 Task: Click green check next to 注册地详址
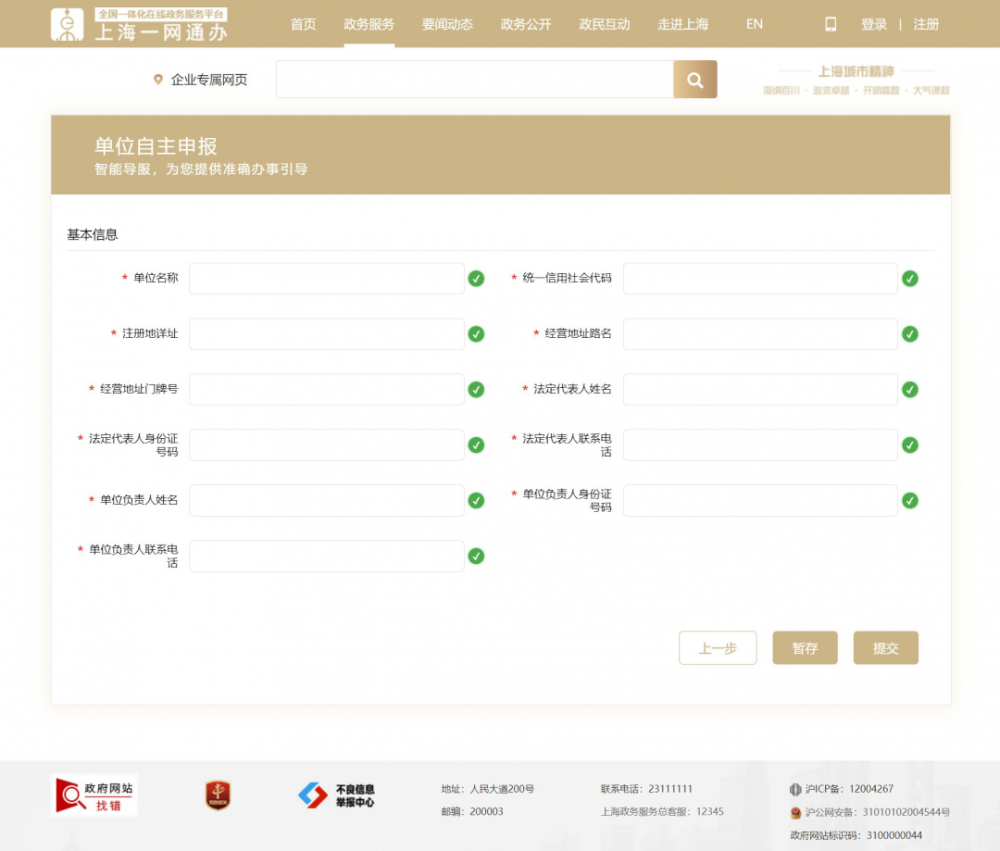(x=476, y=334)
